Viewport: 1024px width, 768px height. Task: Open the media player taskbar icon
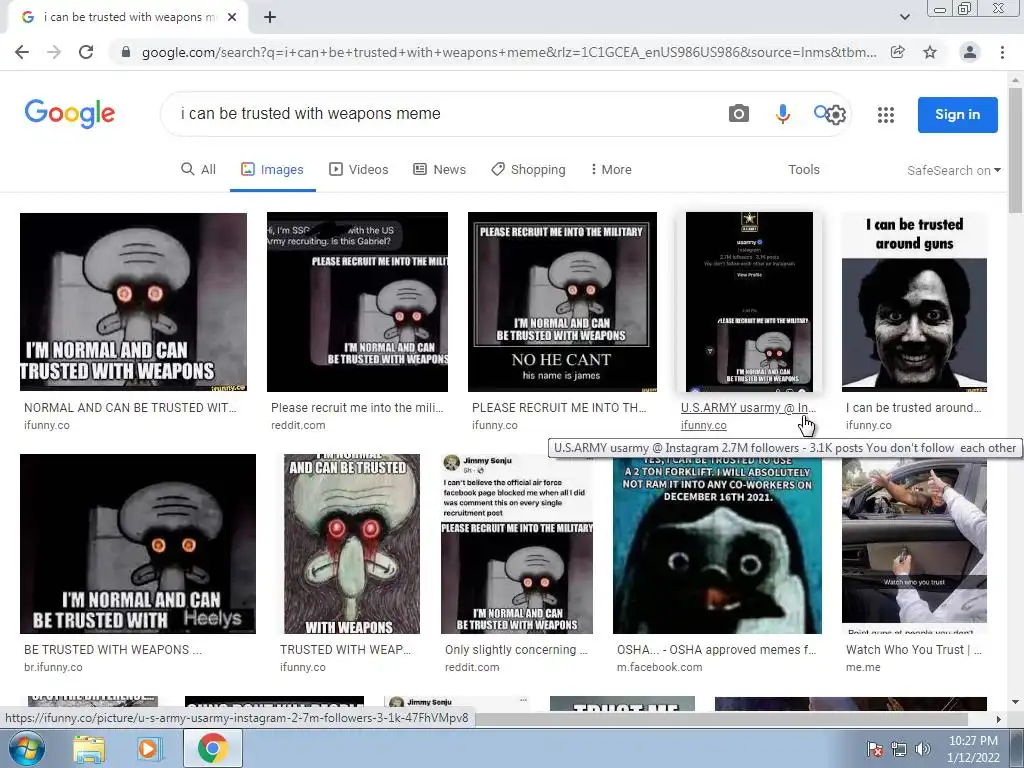pos(149,749)
